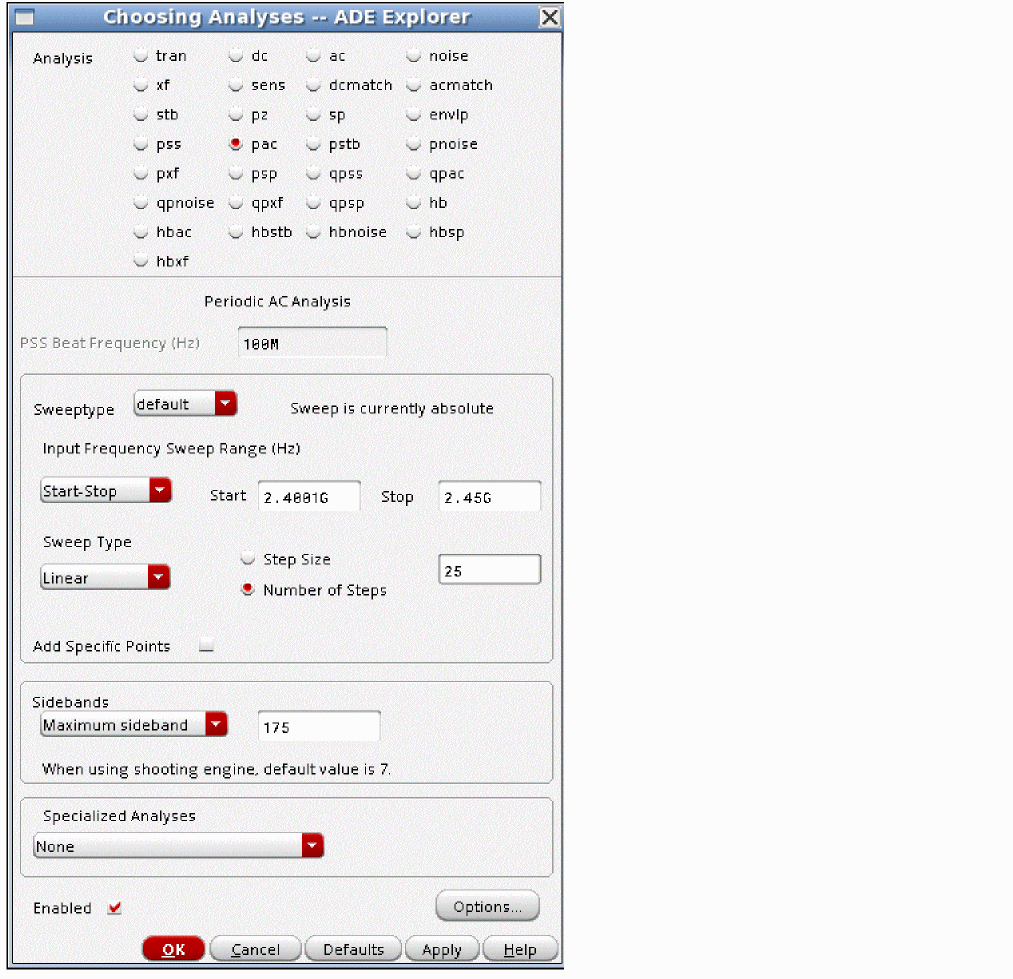Open the Sweeptype default dropdown
Screen dimensions: 1013x979
click(x=185, y=404)
